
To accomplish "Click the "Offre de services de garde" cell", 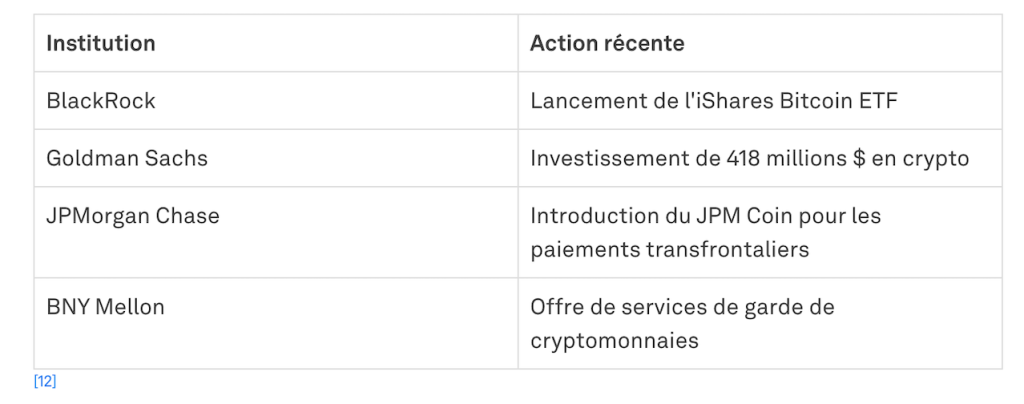I will [x=682, y=307].
